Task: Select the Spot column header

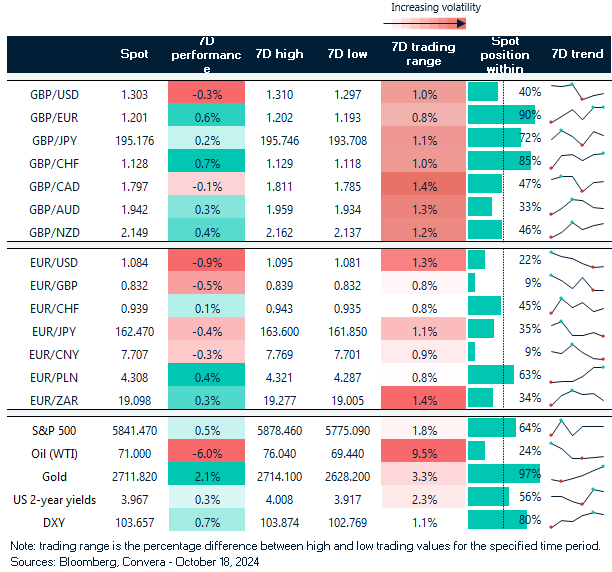Action: 134,54
